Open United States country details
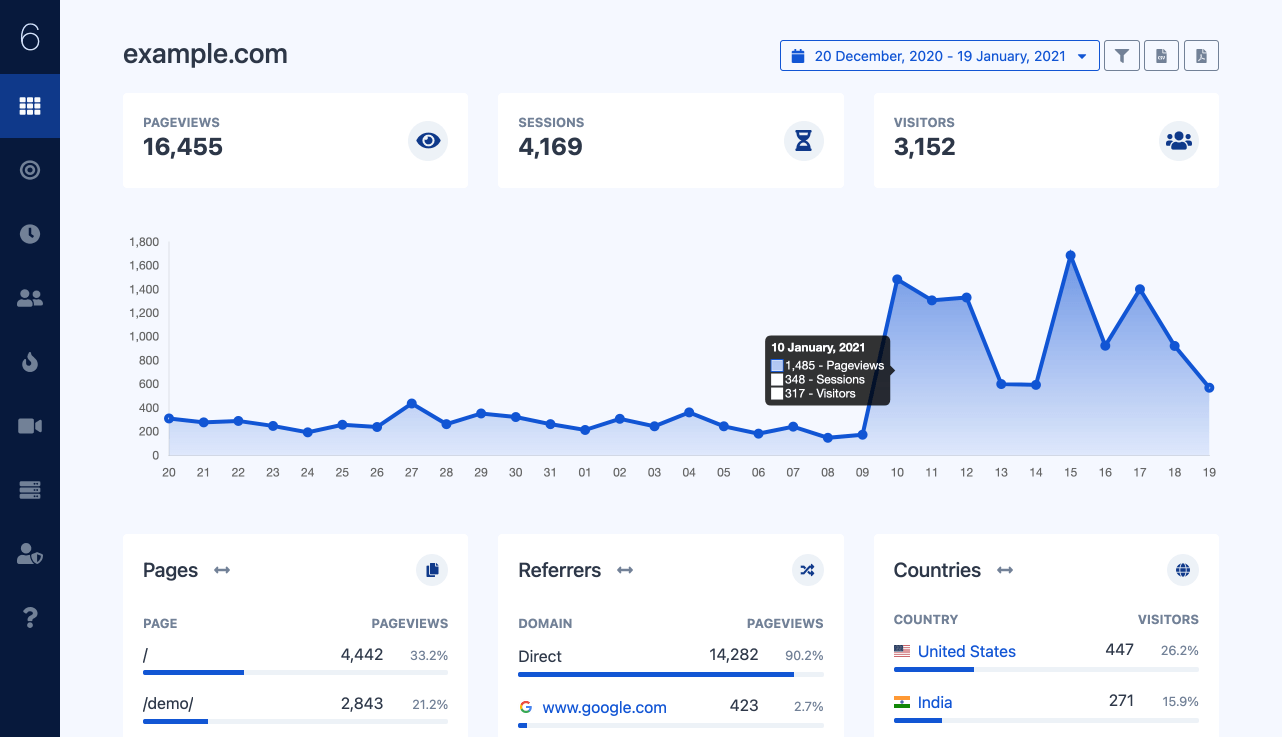 [x=967, y=651]
